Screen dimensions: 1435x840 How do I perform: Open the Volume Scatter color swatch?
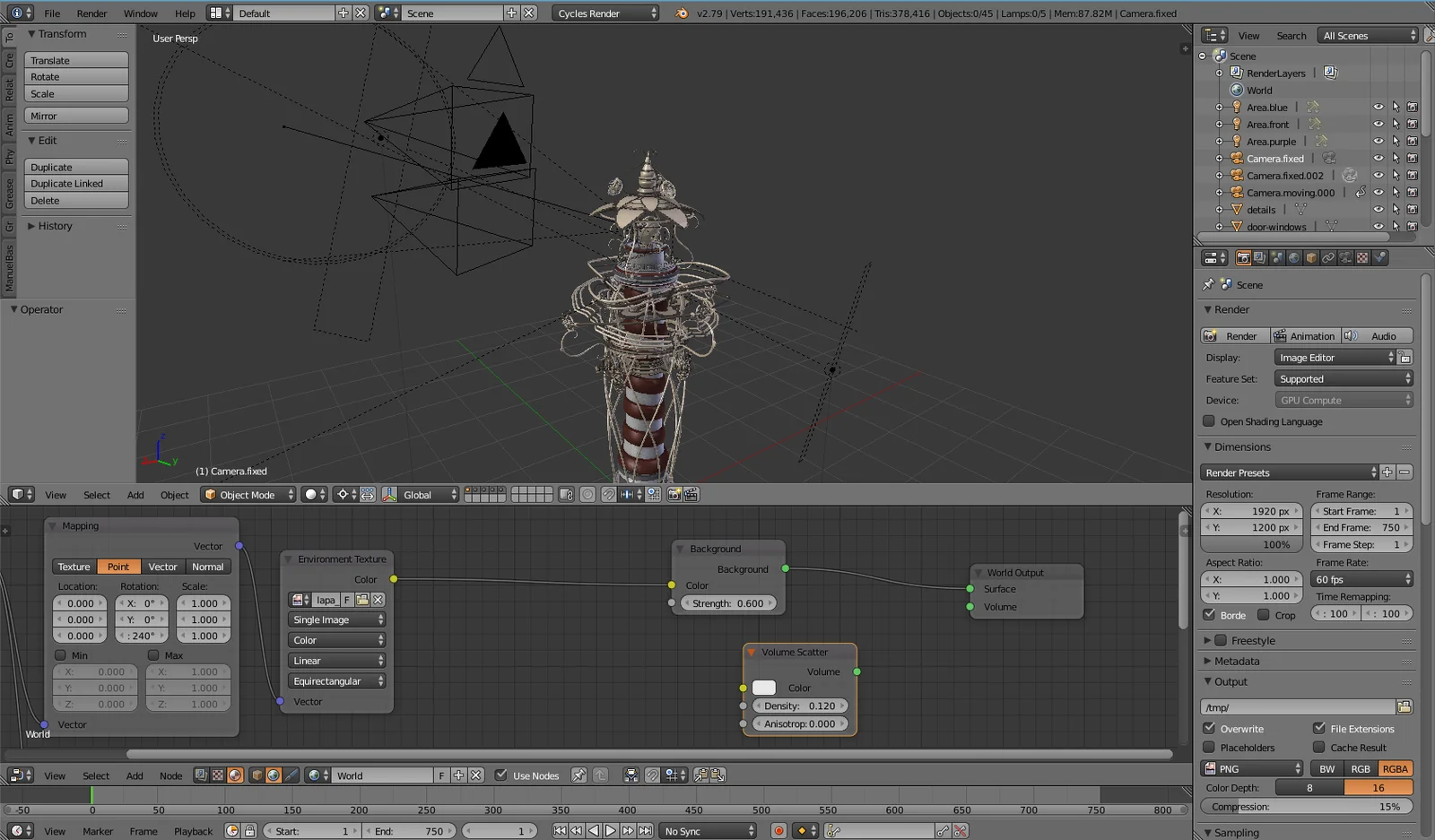(763, 688)
